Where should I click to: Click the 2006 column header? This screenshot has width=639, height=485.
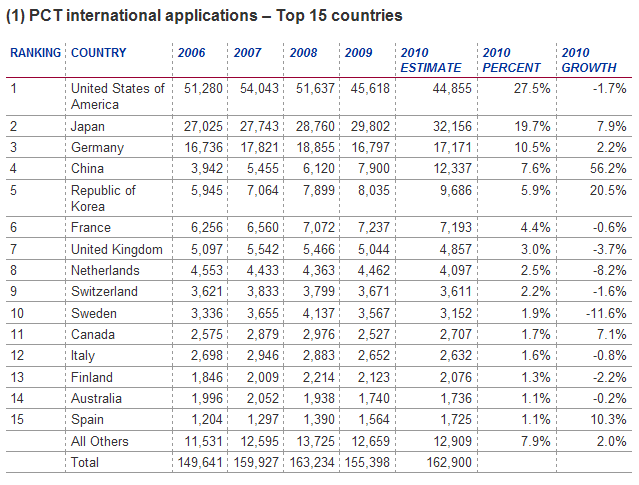(192, 53)
